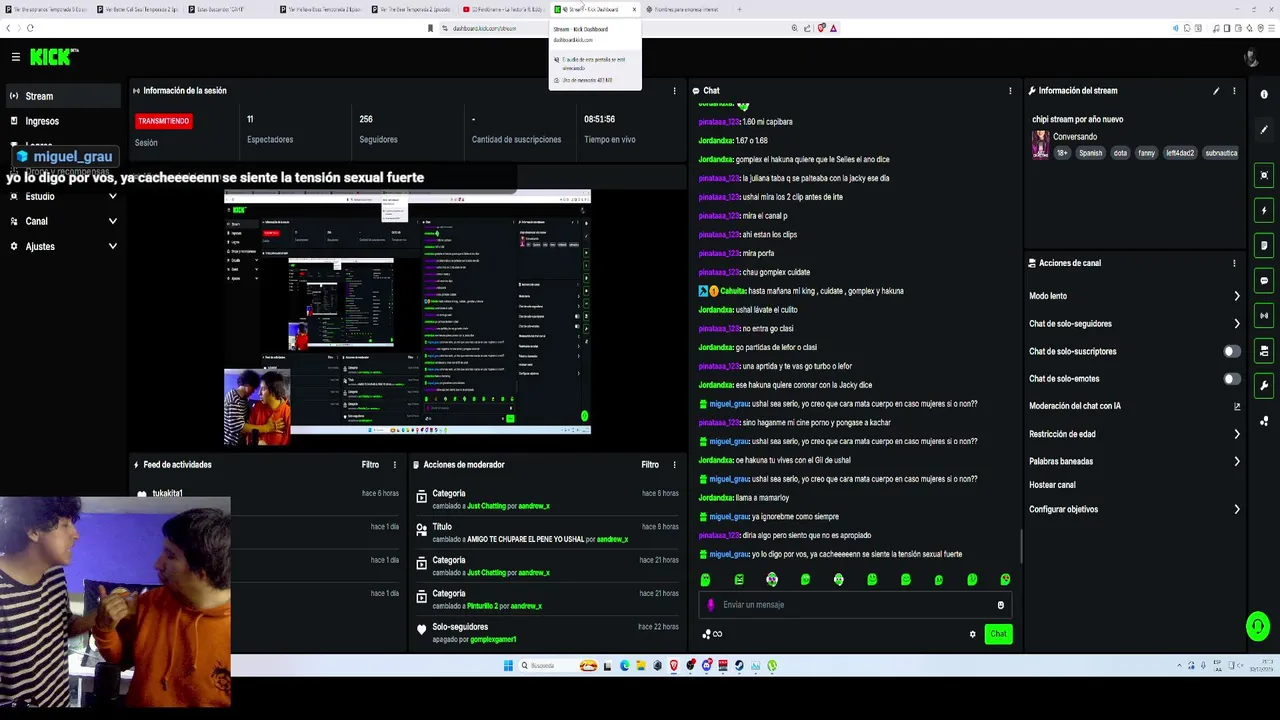Open Chat de solo-seguidores settings
Viewport: 1280px width, 720px height.
coord(1134,324)
